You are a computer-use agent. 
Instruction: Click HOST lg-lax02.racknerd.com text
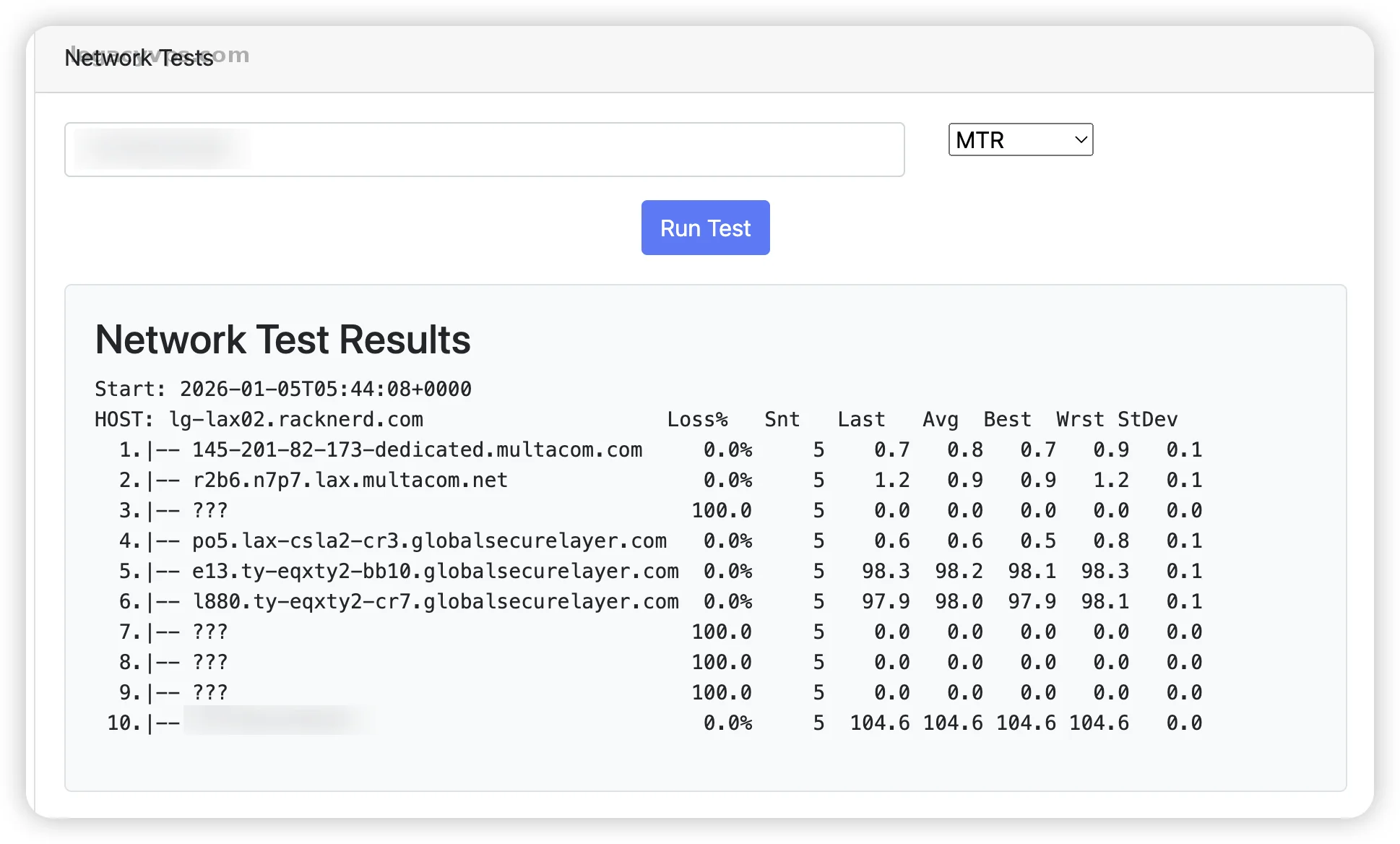click(x=296, y=419)
